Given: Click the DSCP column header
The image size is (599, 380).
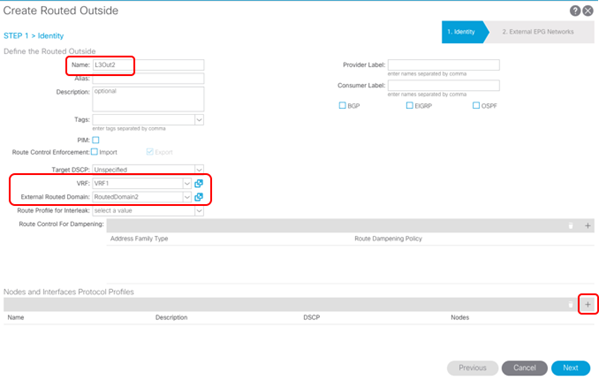Looking at the screenshot, I should [311, 317].
